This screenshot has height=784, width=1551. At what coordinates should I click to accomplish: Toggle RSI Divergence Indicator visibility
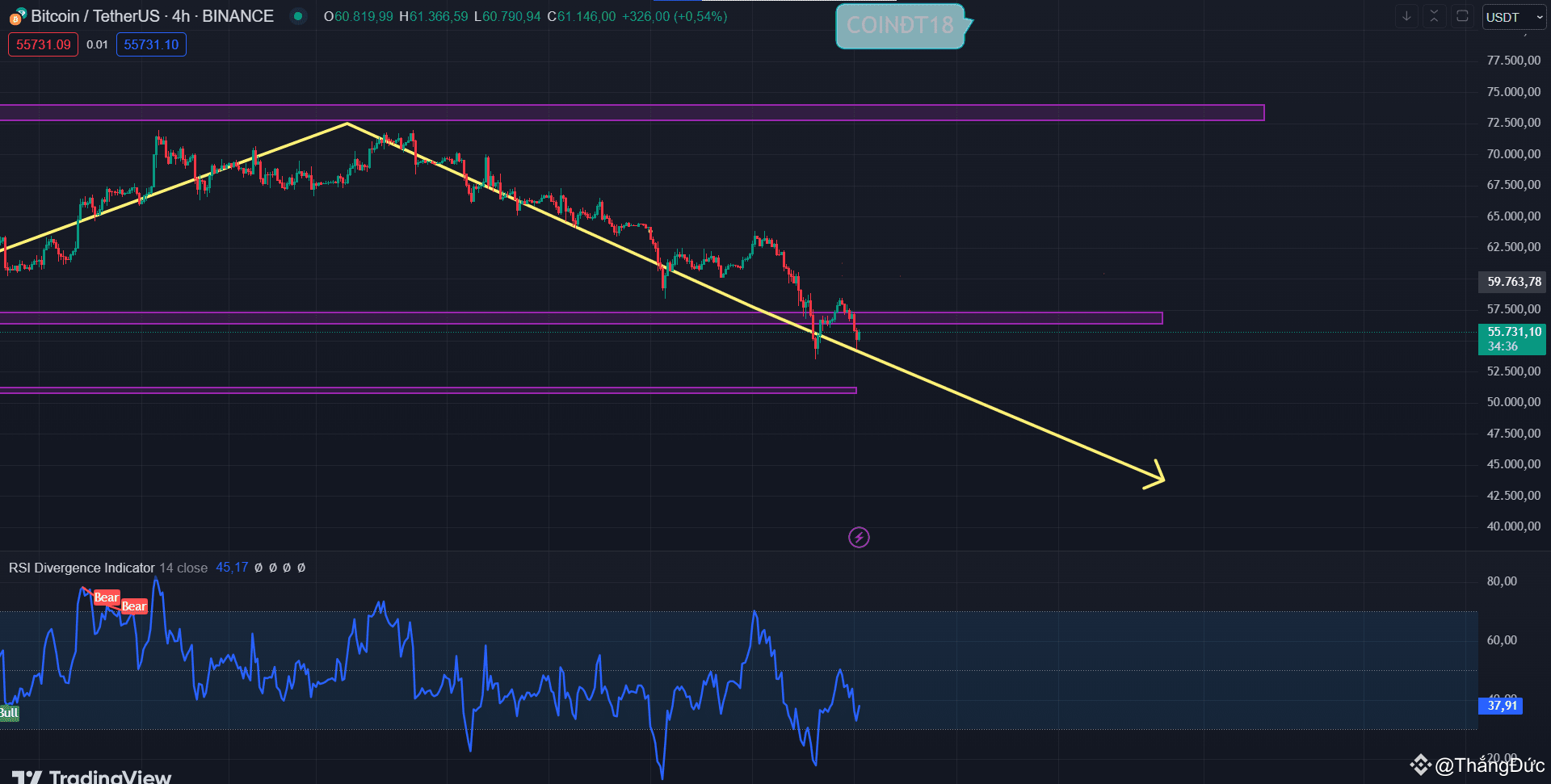[x=81, y=568]
